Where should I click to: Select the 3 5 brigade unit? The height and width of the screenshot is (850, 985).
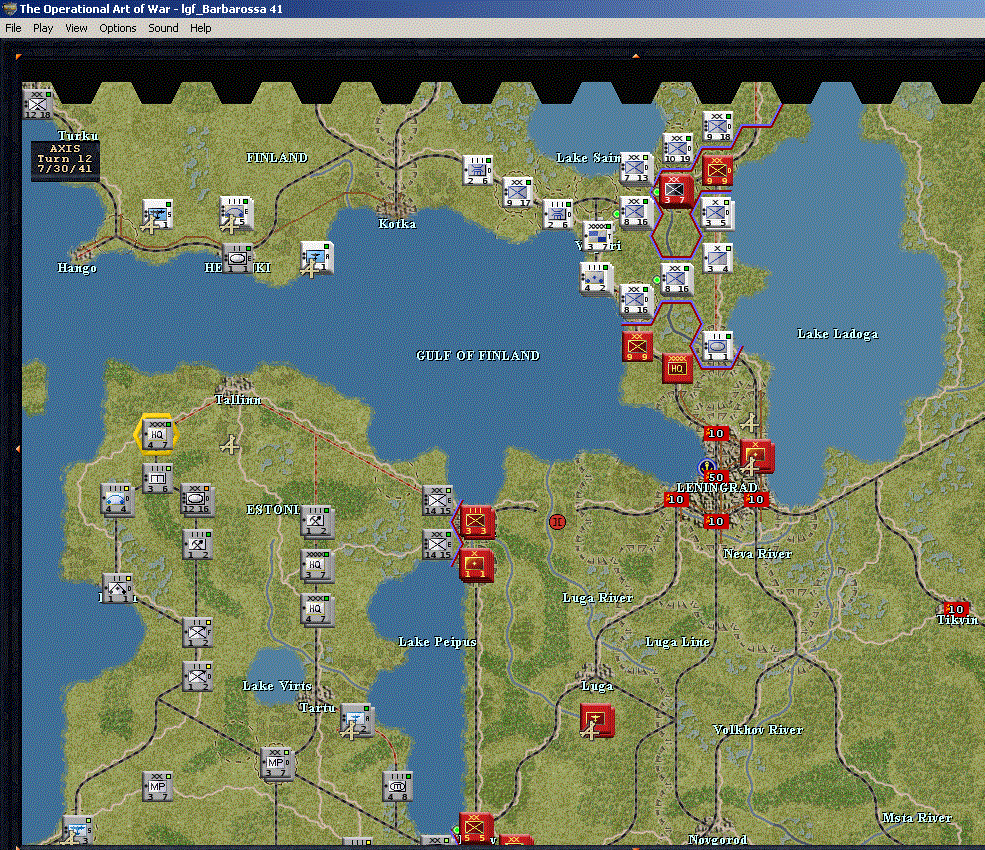717,213
